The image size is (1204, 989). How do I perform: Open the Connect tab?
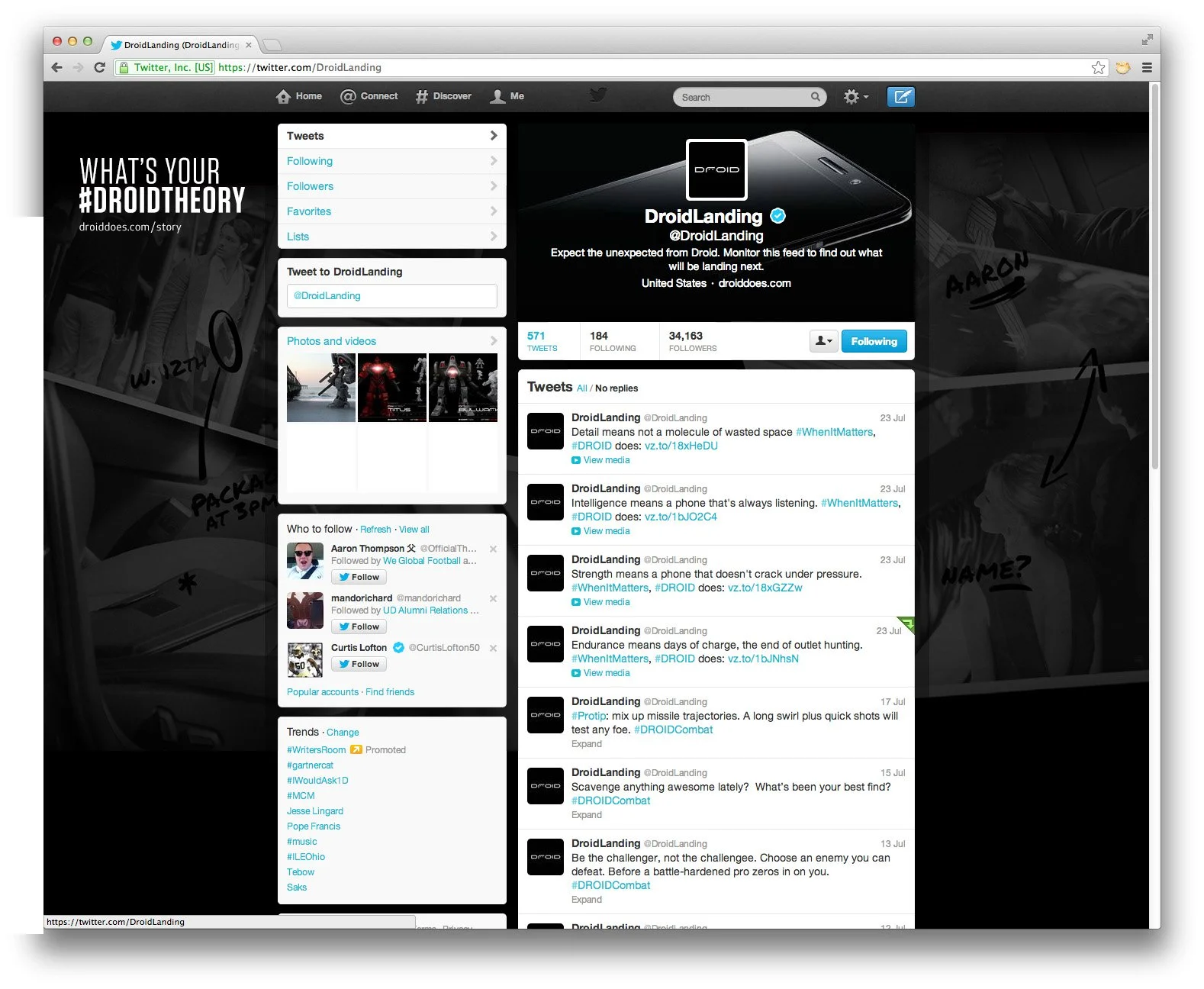pos(369,96)
